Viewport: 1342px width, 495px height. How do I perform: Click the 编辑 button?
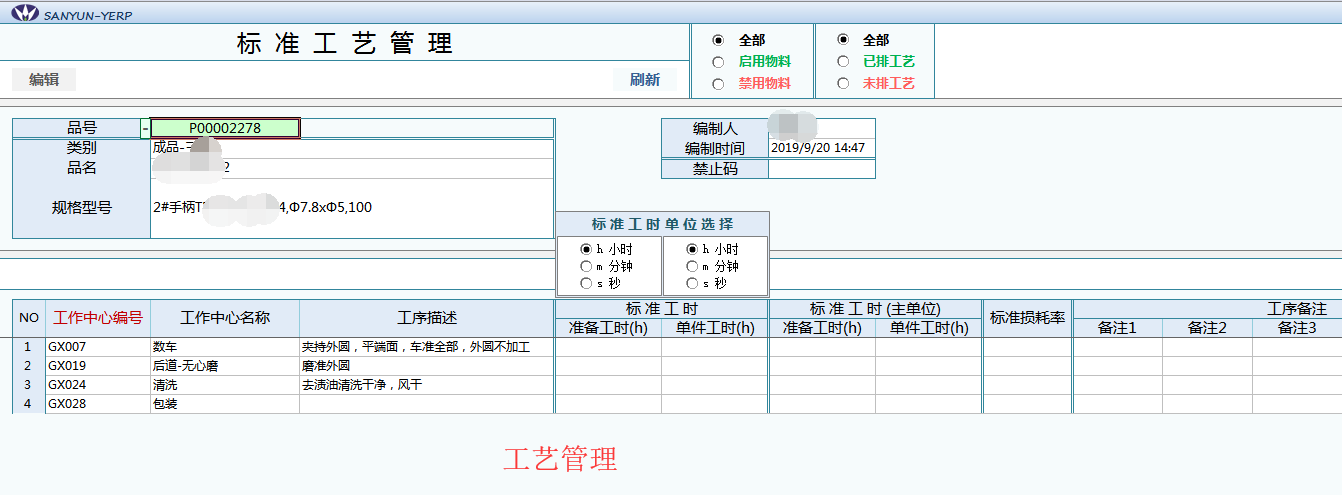[x=44, y=80]
